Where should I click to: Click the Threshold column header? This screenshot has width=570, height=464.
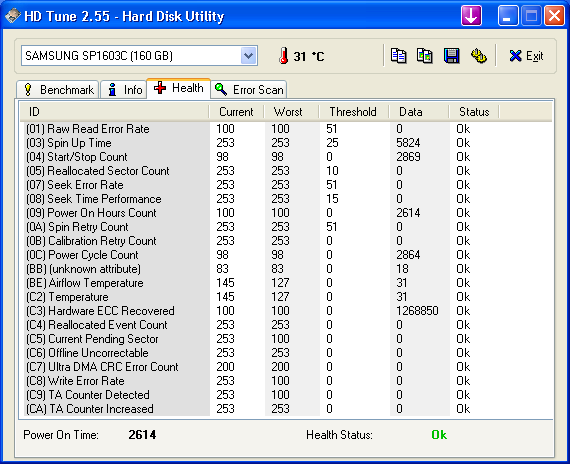[x=353, y=112]
